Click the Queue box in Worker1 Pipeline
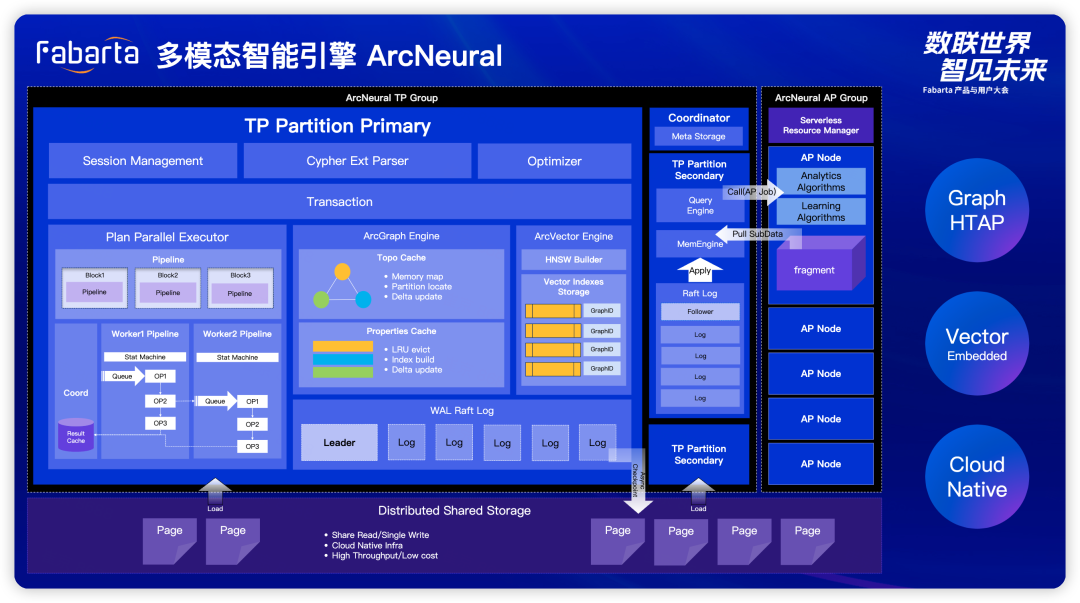Image resolution: width=1080 pixels, height=603 pixels. coord(123,376)
